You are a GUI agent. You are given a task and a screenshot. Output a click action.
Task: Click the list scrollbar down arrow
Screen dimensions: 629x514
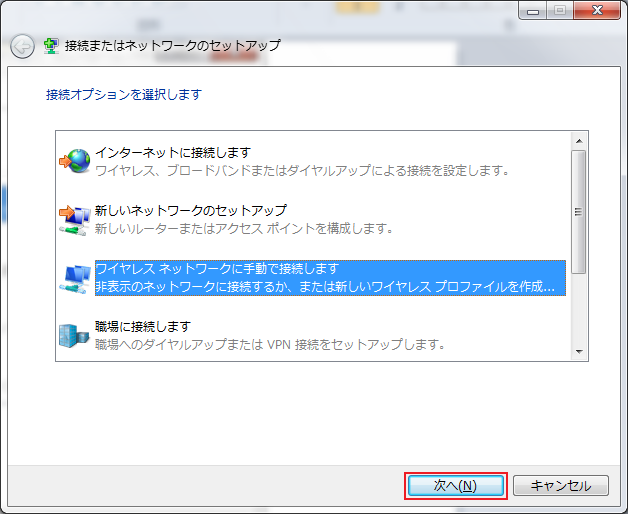coord(578,351)
